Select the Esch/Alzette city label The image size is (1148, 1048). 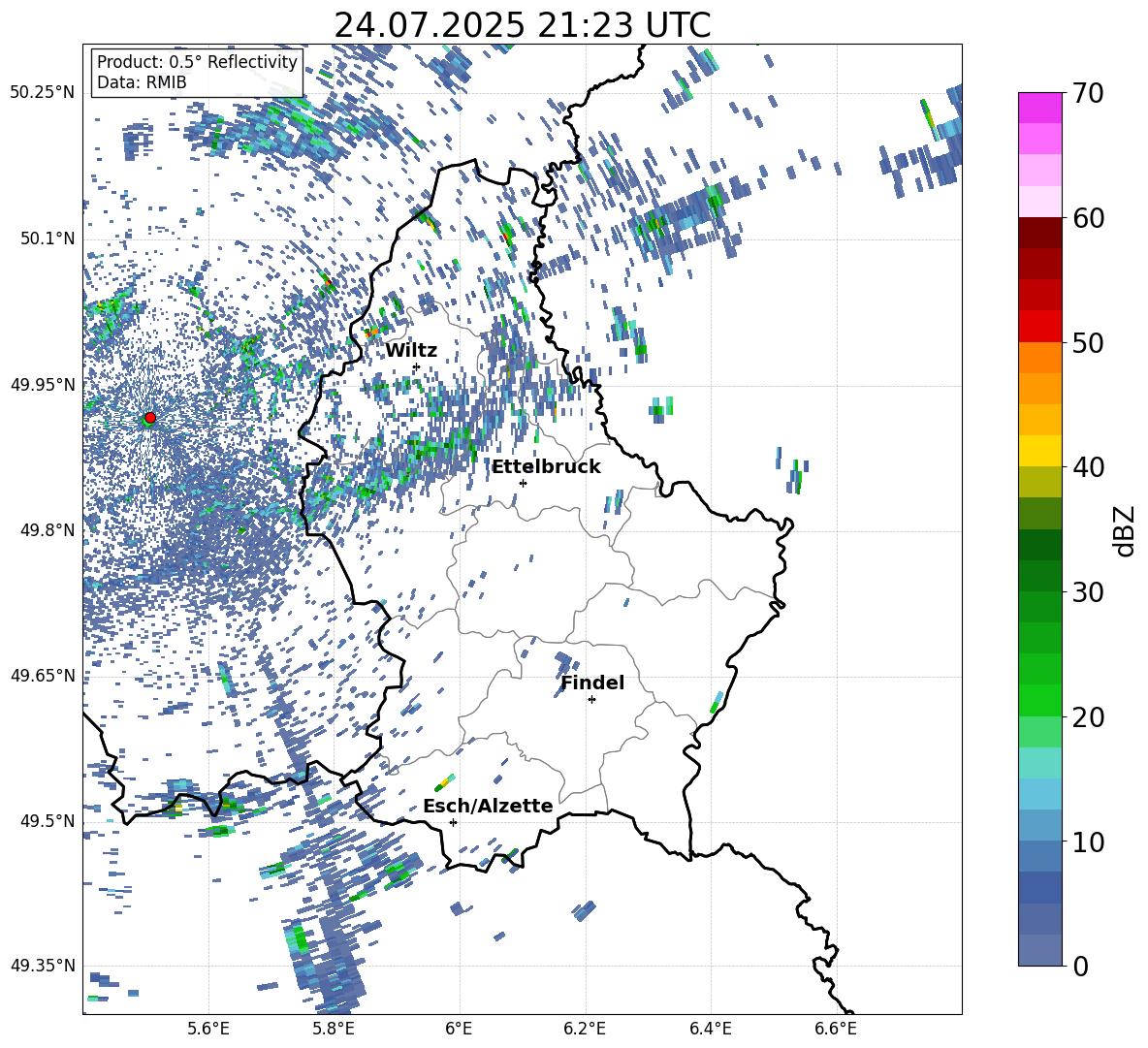coord(488,806)
